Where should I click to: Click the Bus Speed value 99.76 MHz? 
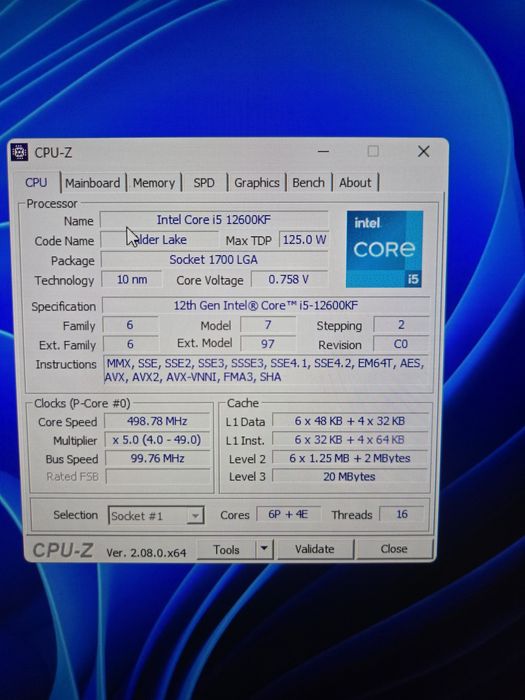(157, 458)
